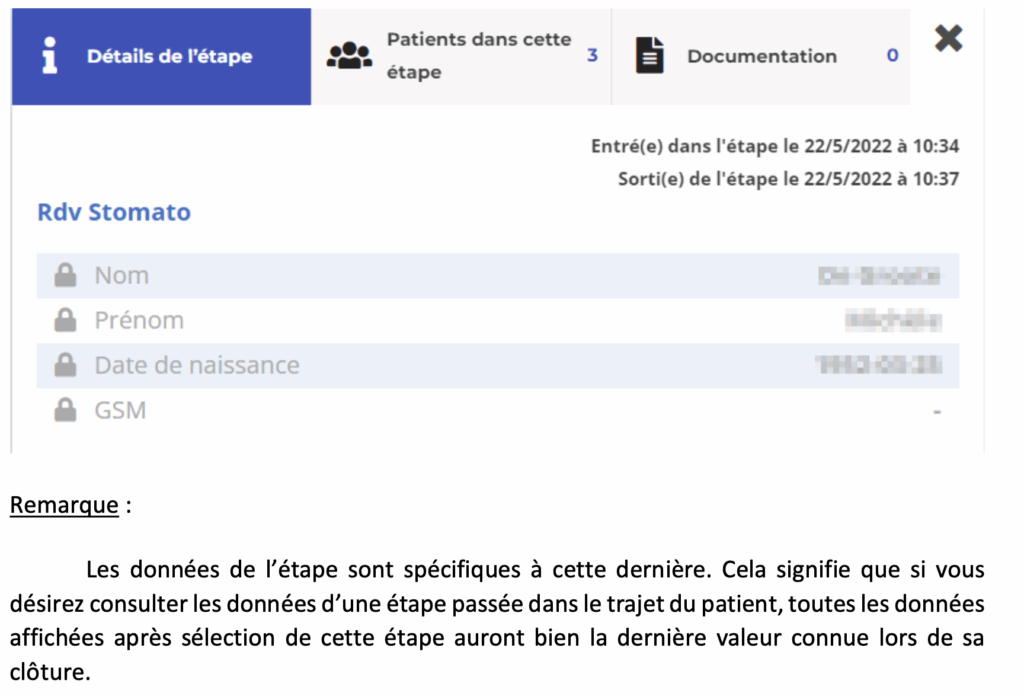Click the Documentation file icon
Viewport: 1024px width, 696px height.
click(x=649, y=56)
